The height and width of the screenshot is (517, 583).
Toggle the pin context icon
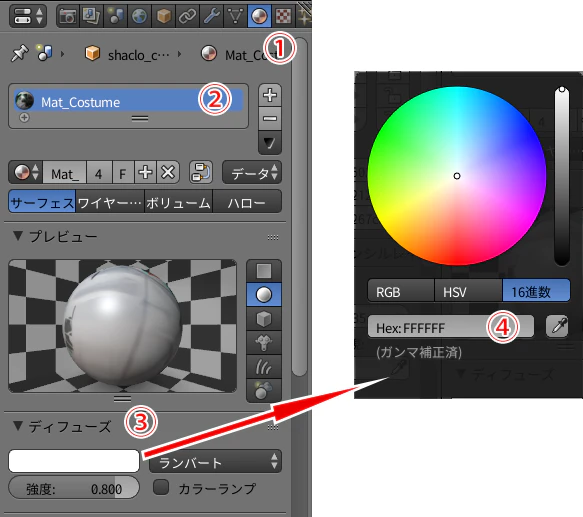tap(20, 53)
